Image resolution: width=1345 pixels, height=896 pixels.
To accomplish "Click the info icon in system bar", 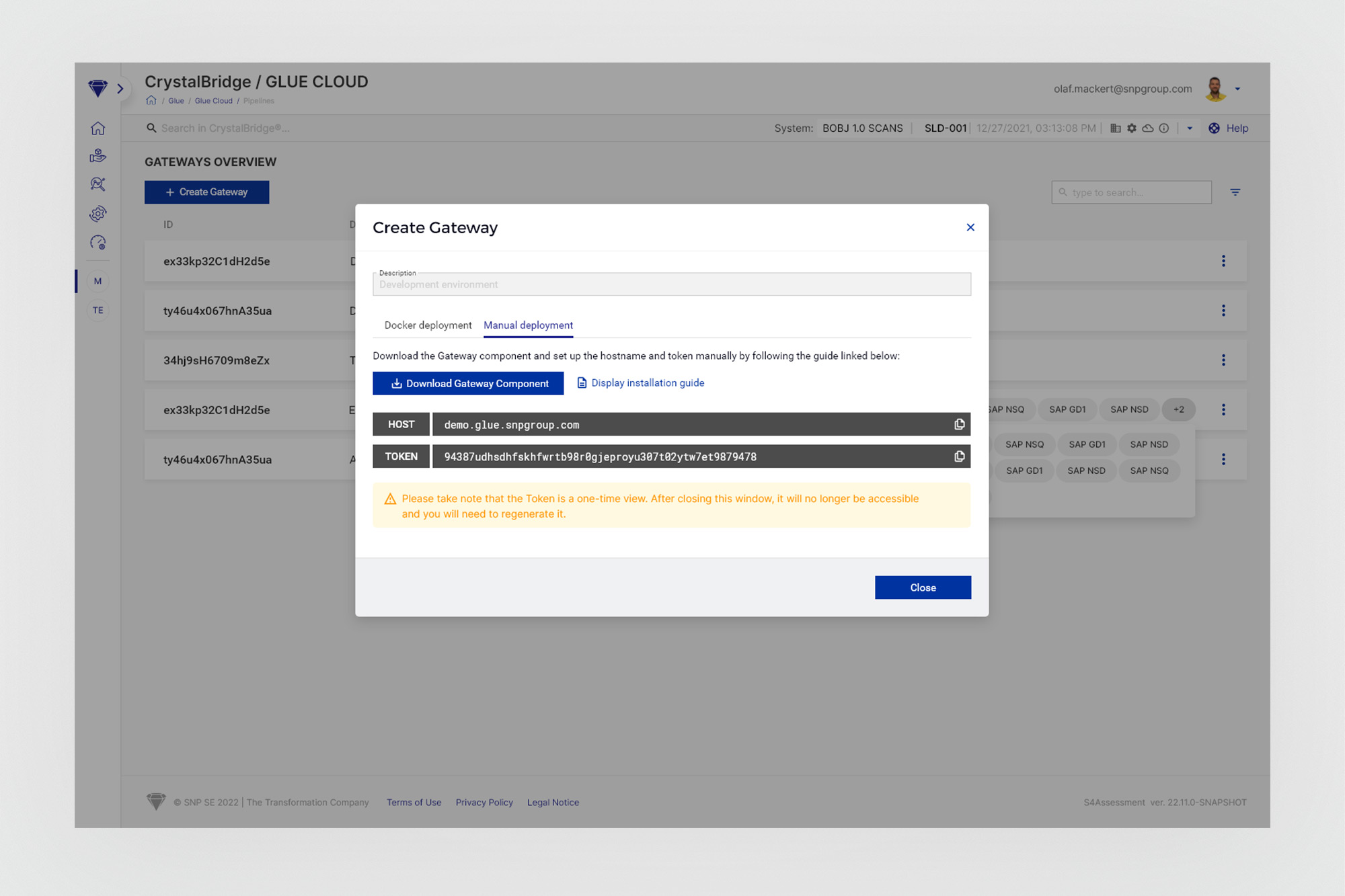I will tap(1164, 128).
